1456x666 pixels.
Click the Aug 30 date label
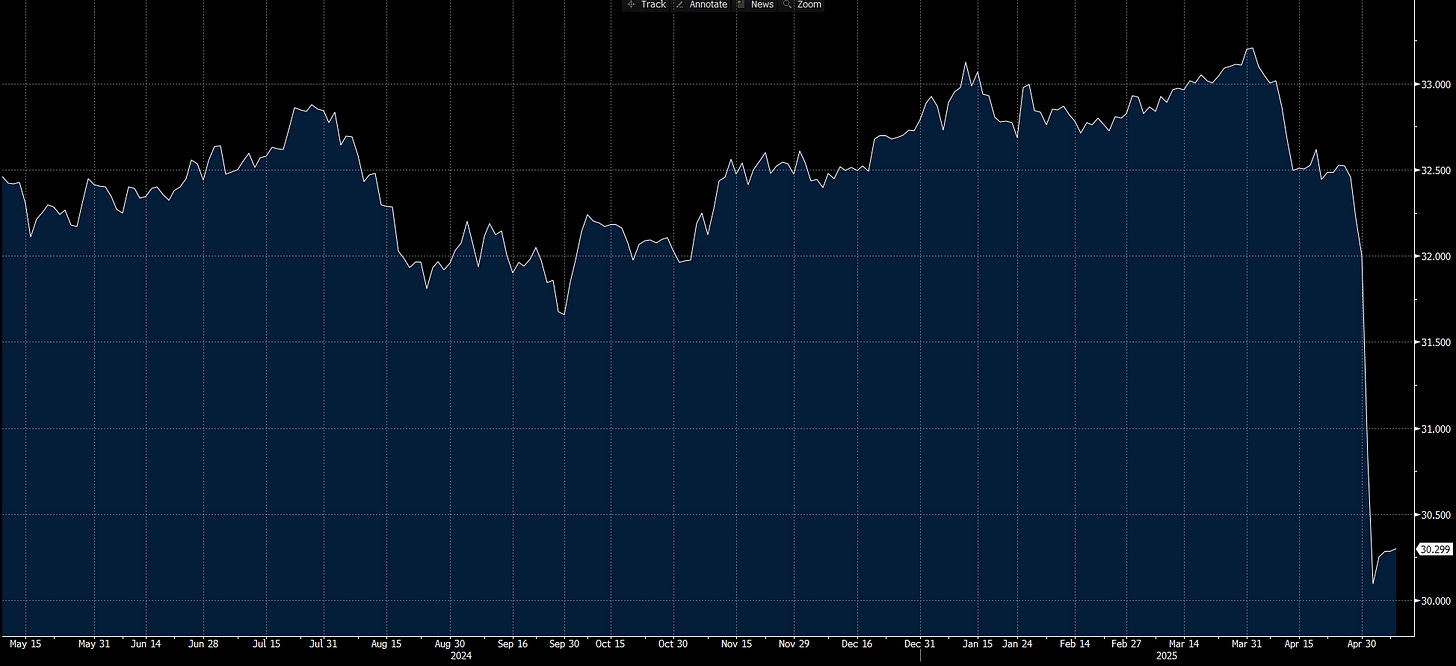pos(448,644)
